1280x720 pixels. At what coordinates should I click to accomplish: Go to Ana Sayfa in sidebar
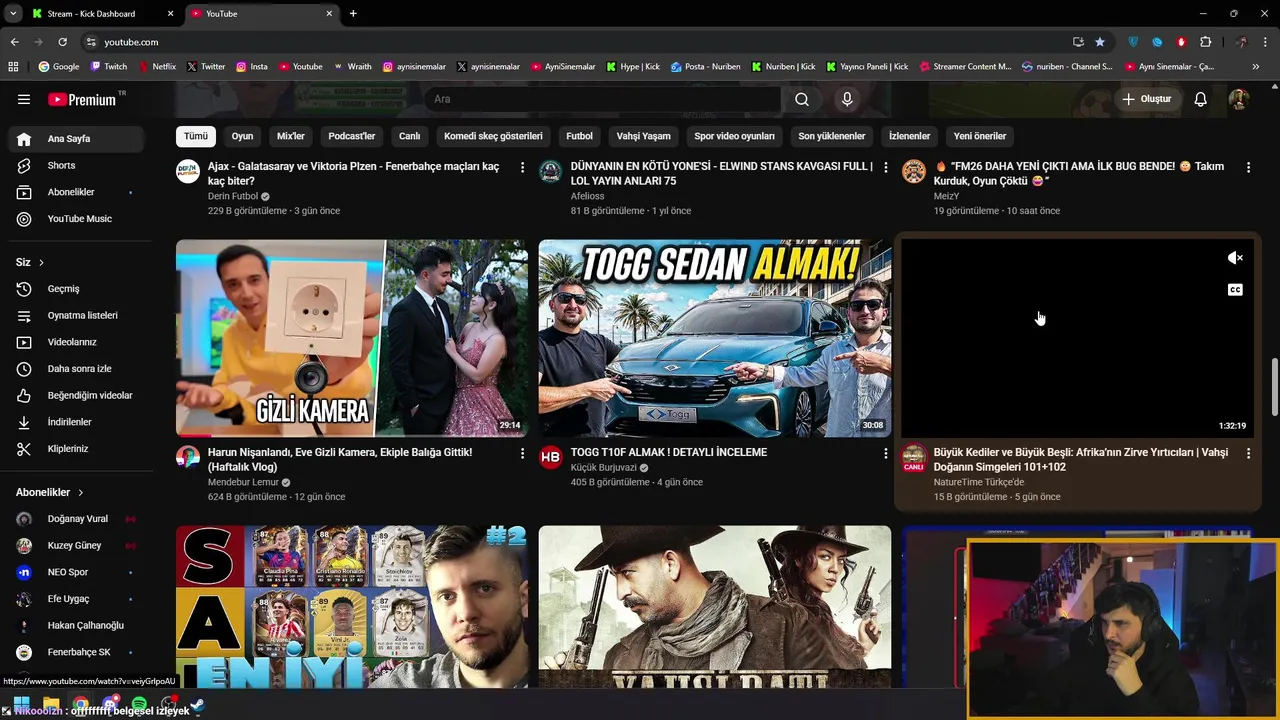[x=76, y=139]
